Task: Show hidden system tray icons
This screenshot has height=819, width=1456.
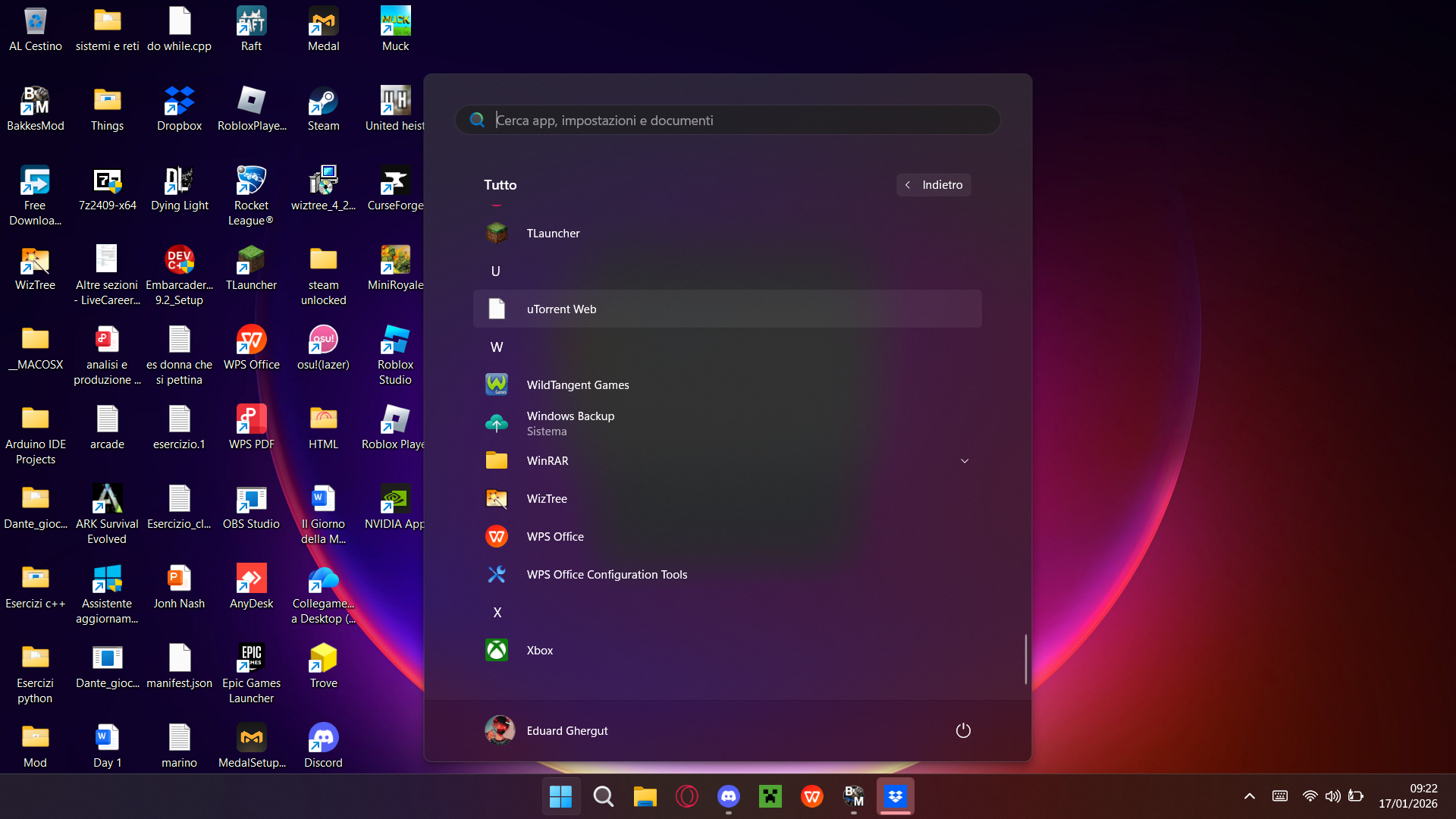Action: click(1250, 796)
